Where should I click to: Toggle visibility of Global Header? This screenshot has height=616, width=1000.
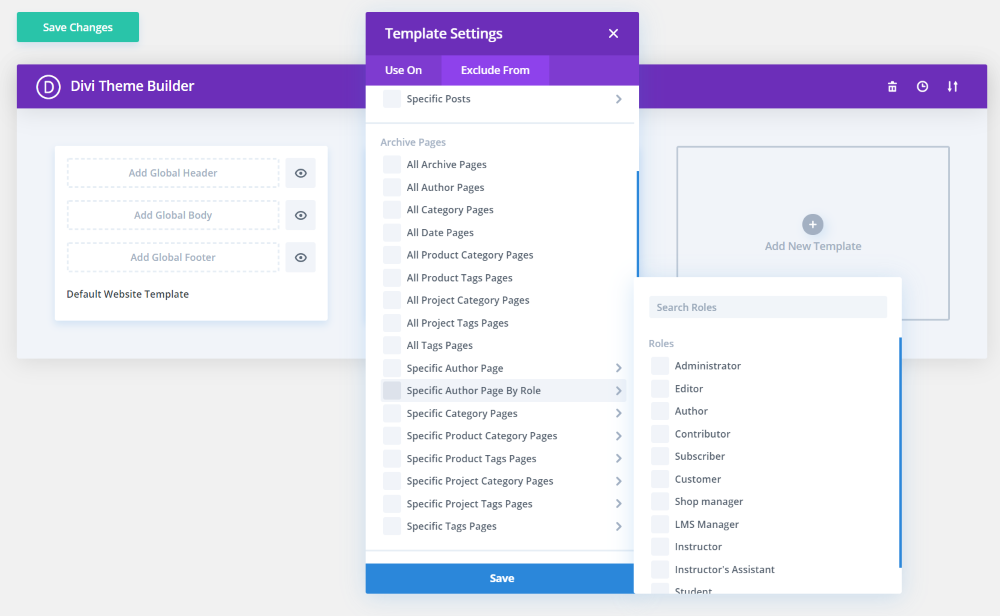300,173
